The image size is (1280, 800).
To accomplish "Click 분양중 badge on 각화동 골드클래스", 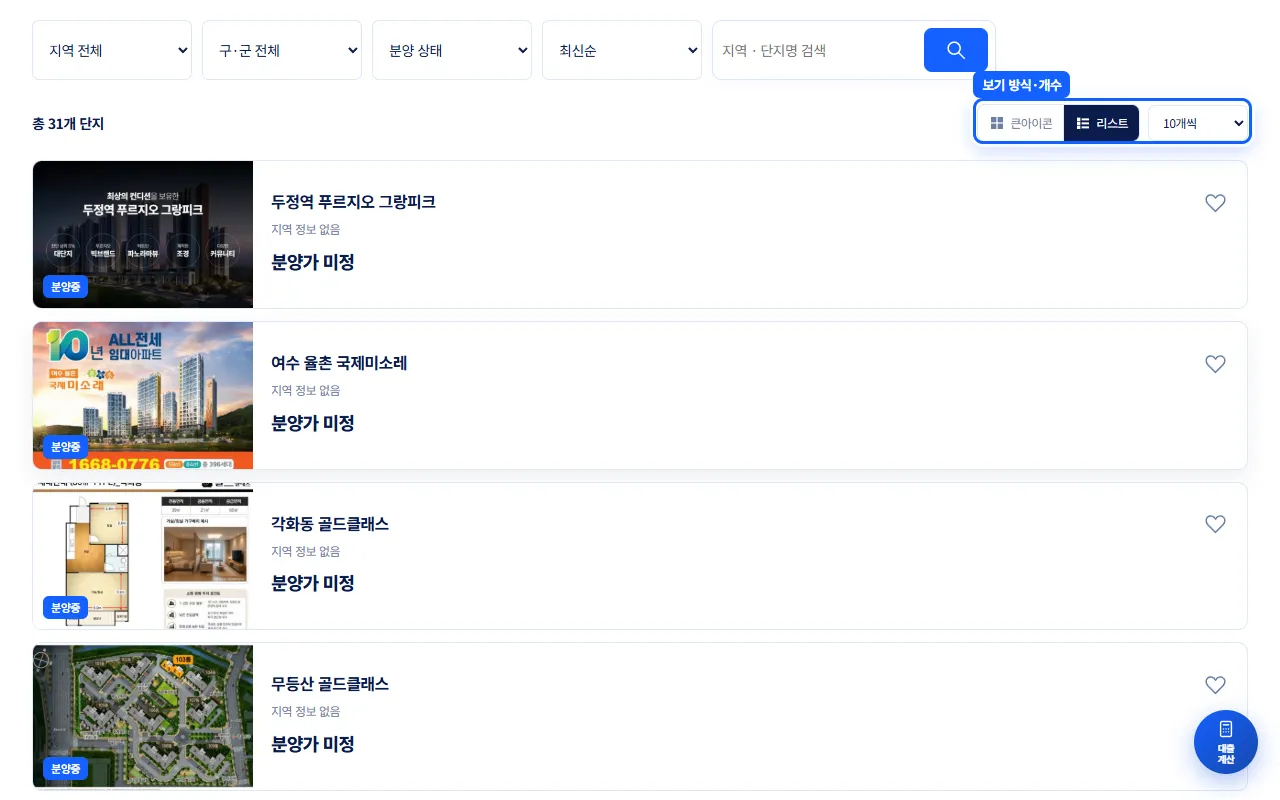I will click(65, 608).
